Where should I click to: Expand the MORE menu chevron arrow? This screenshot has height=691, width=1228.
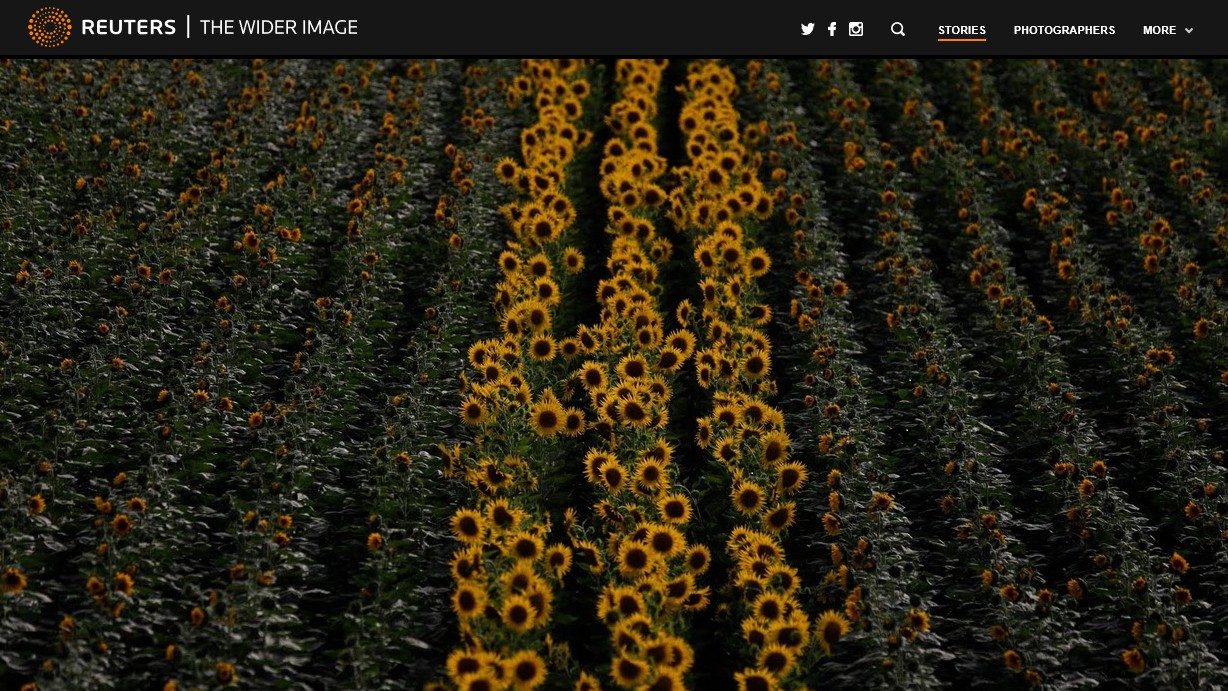coord(1189,31)
